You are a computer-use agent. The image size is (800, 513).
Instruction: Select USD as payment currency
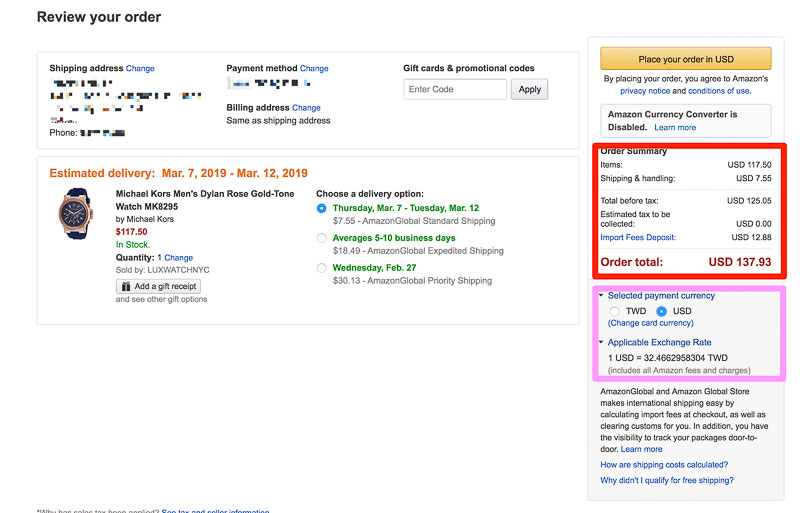tap(661, 311)
